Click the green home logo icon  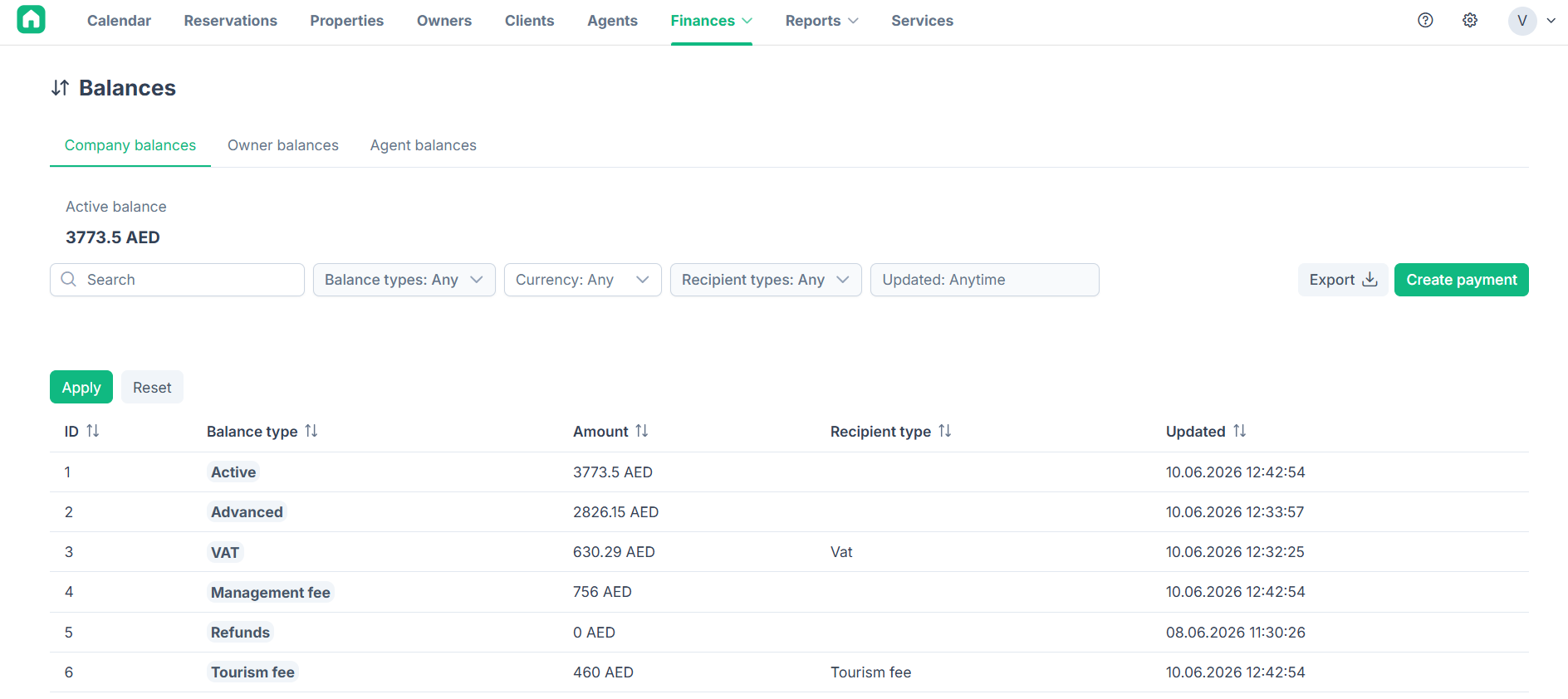pos(31,19)
